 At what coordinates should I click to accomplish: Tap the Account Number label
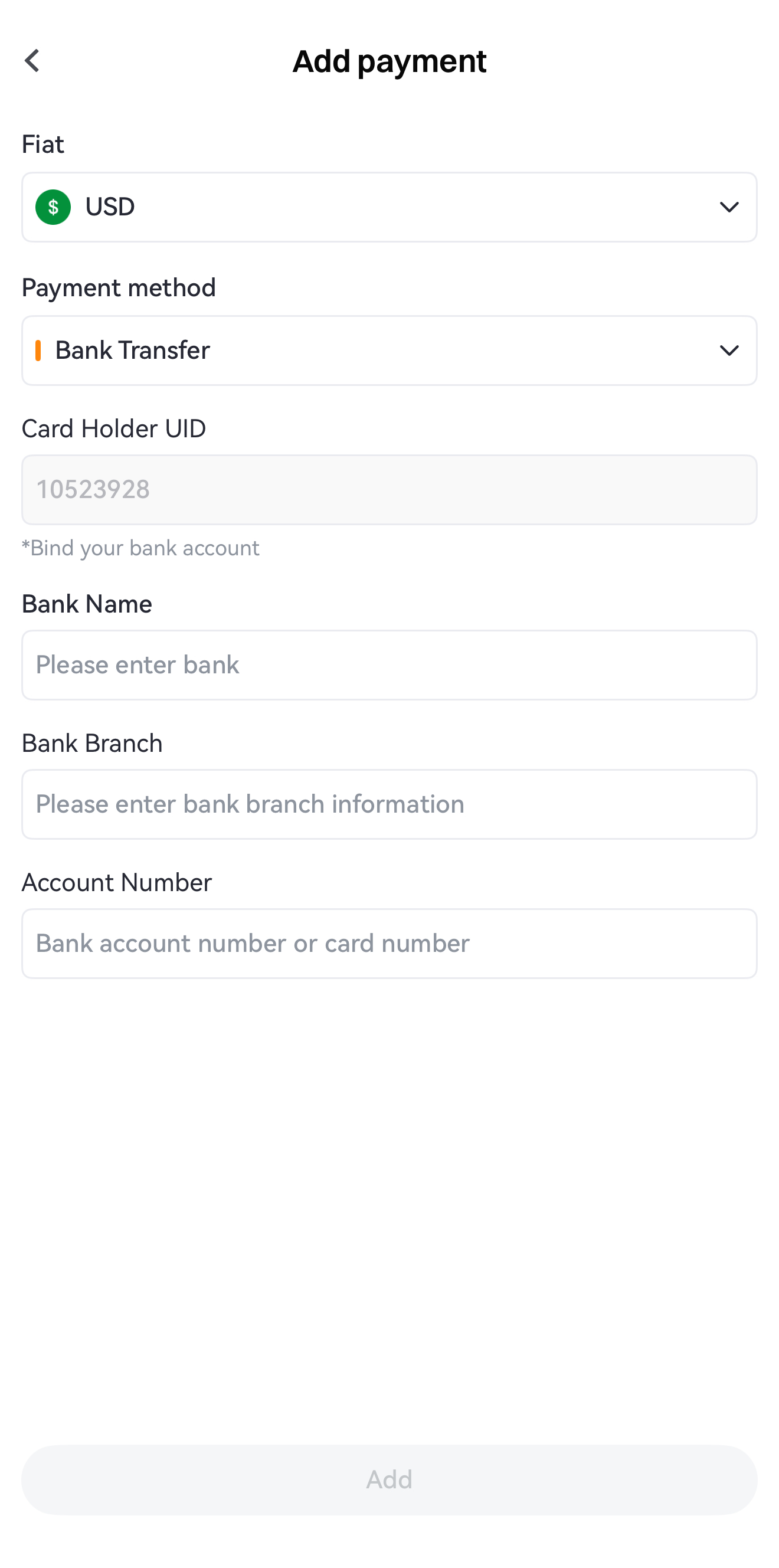[117, 883]
